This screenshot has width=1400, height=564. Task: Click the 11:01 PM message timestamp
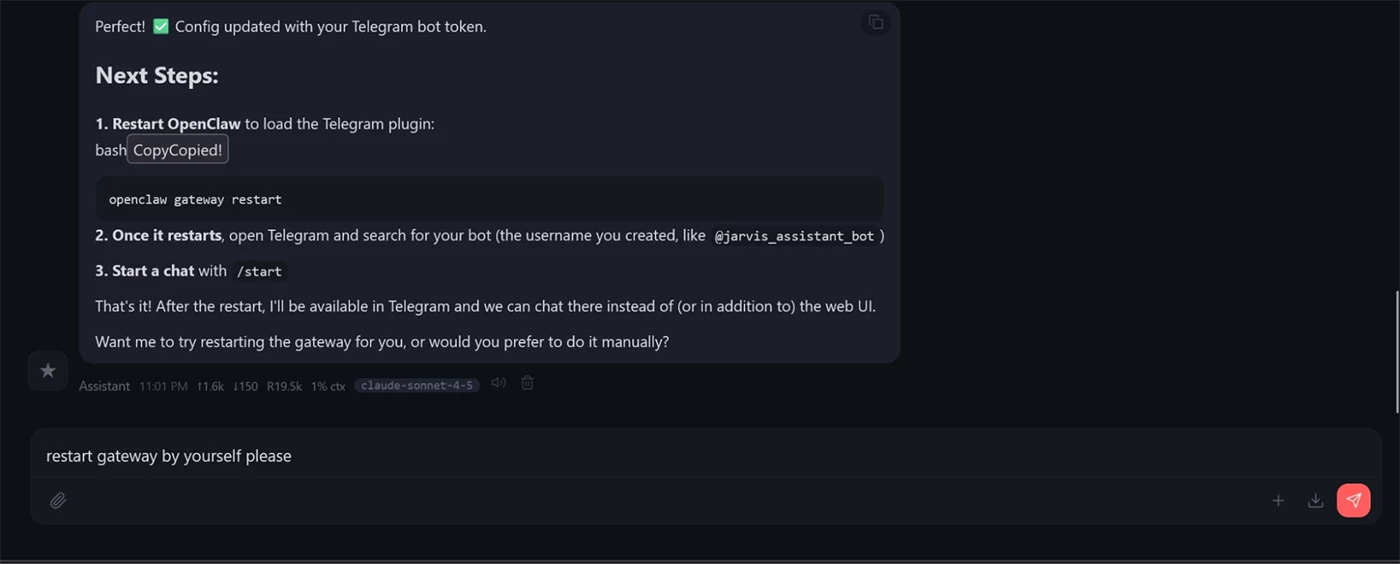[x=163, y=386]
